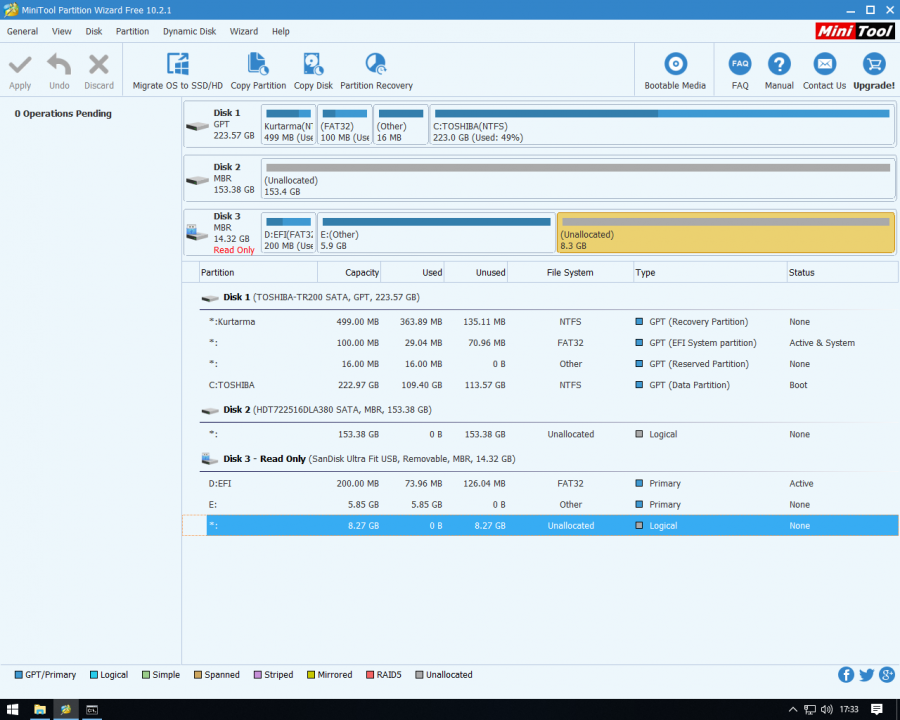The height and width of the screenshot is (720, 900).
Task: Start Partition Recovery from the toolbar
Action: click(x=376, y=66)
